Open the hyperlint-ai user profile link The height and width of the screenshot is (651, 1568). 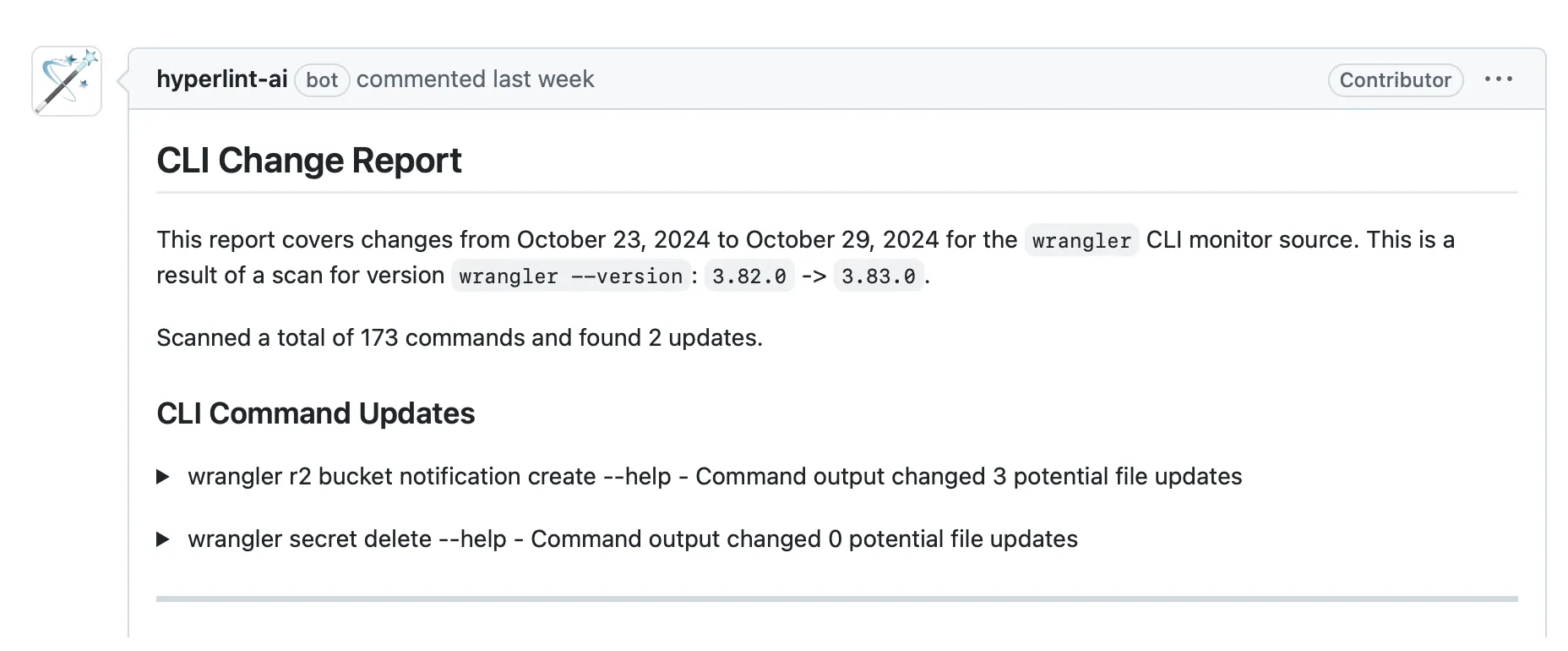point(222,79)
